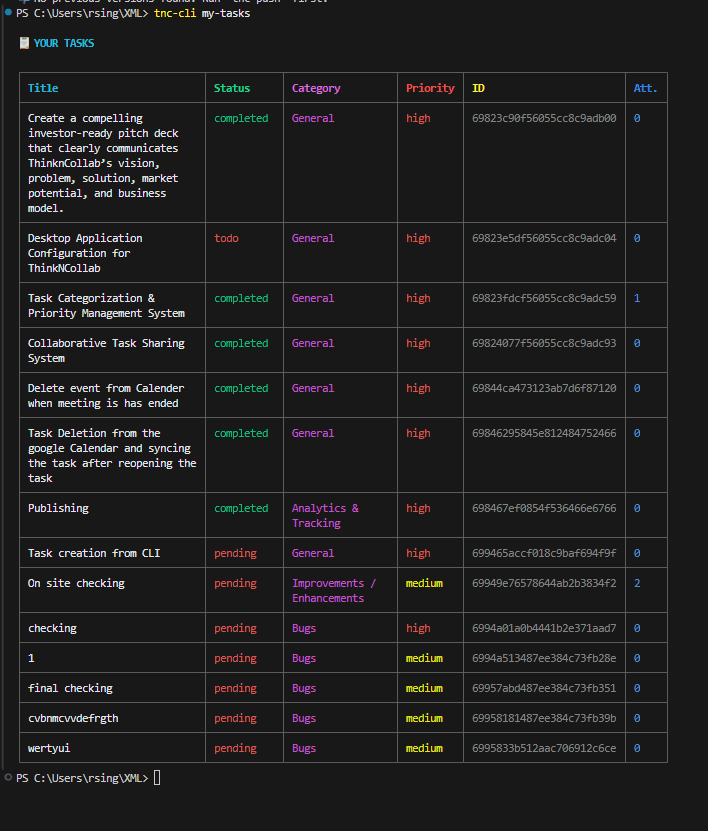The height and width of the screenshot is (831, 708).
Task: Click the Desktop Application Configuration task title
Action: (85, 253)
